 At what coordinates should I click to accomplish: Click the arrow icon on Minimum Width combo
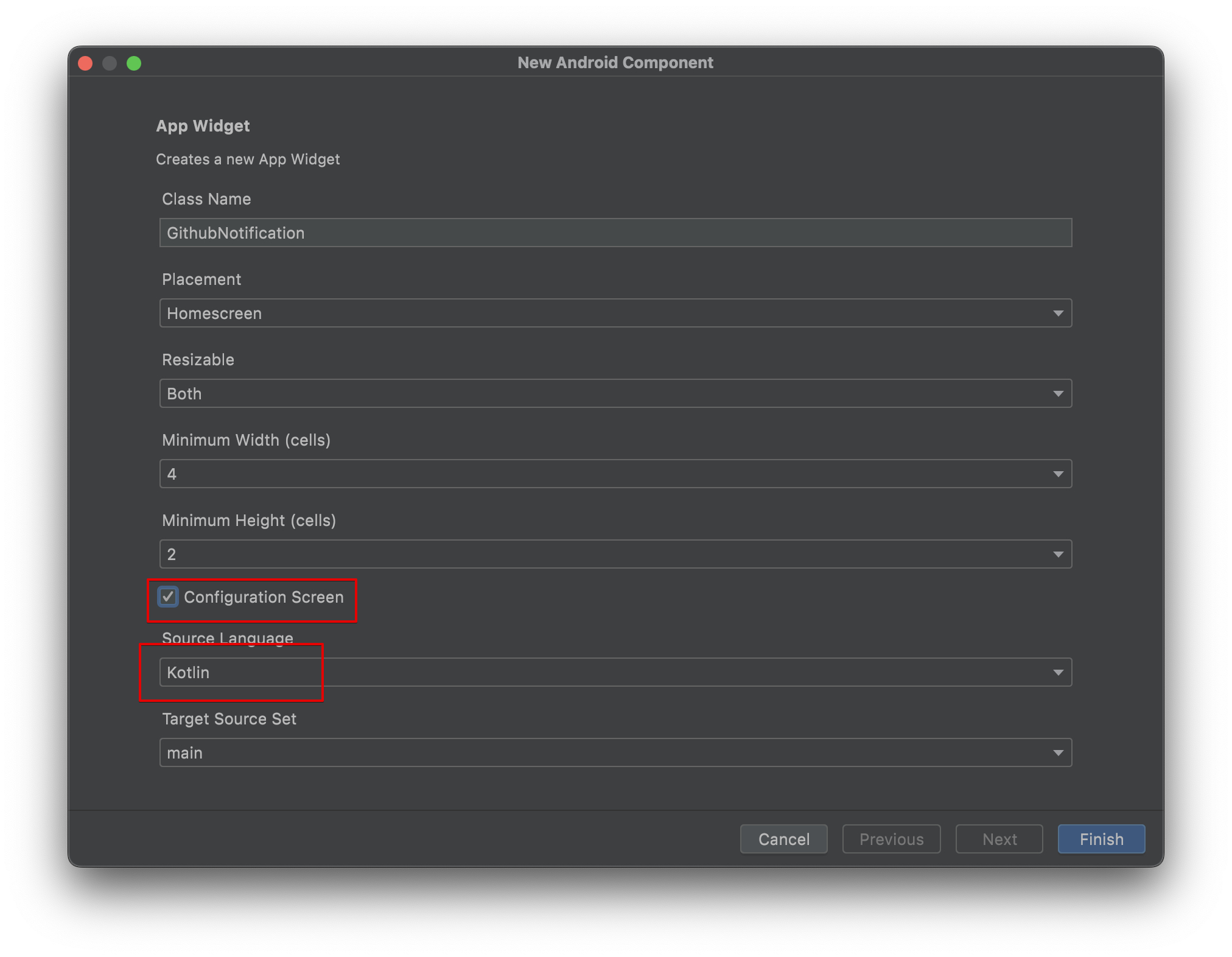[x=1058, y=474]
